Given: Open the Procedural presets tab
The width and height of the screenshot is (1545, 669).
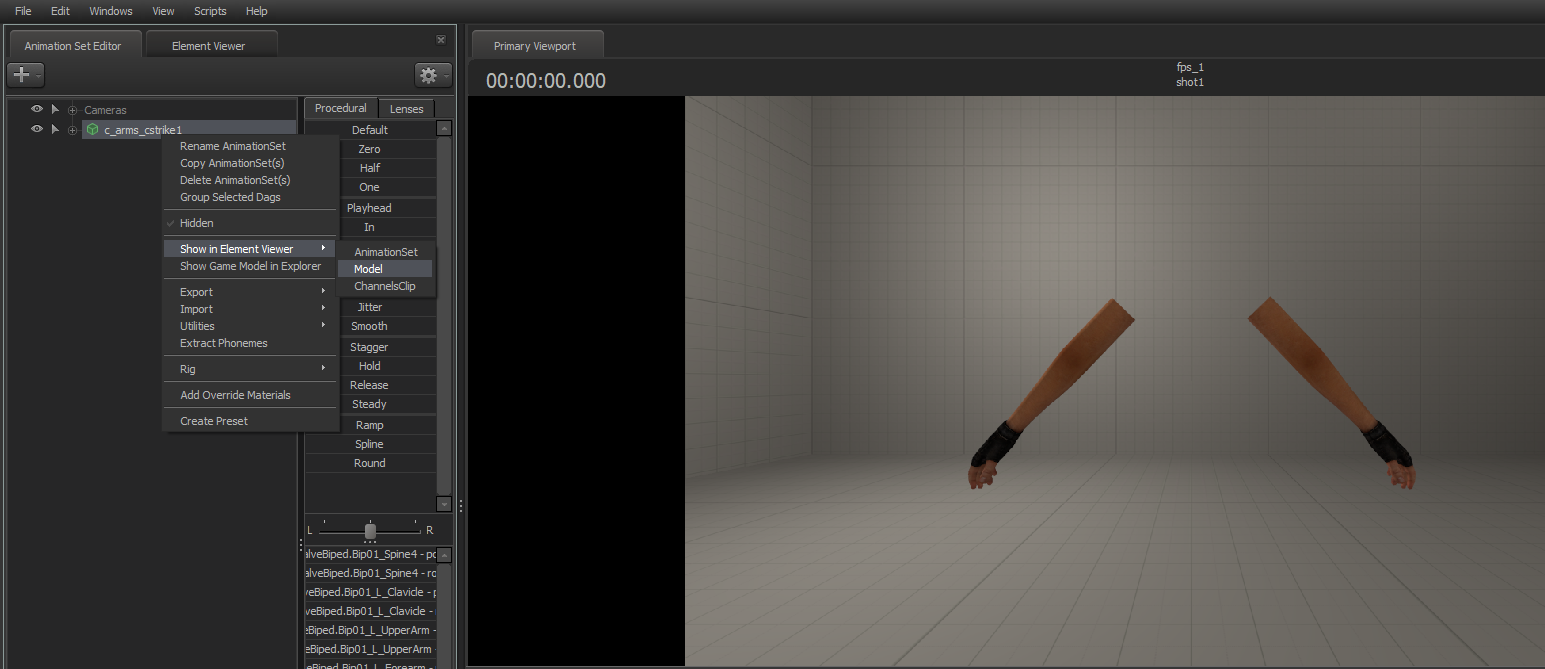Looking at the screenshot, I should tap(341, 108).
